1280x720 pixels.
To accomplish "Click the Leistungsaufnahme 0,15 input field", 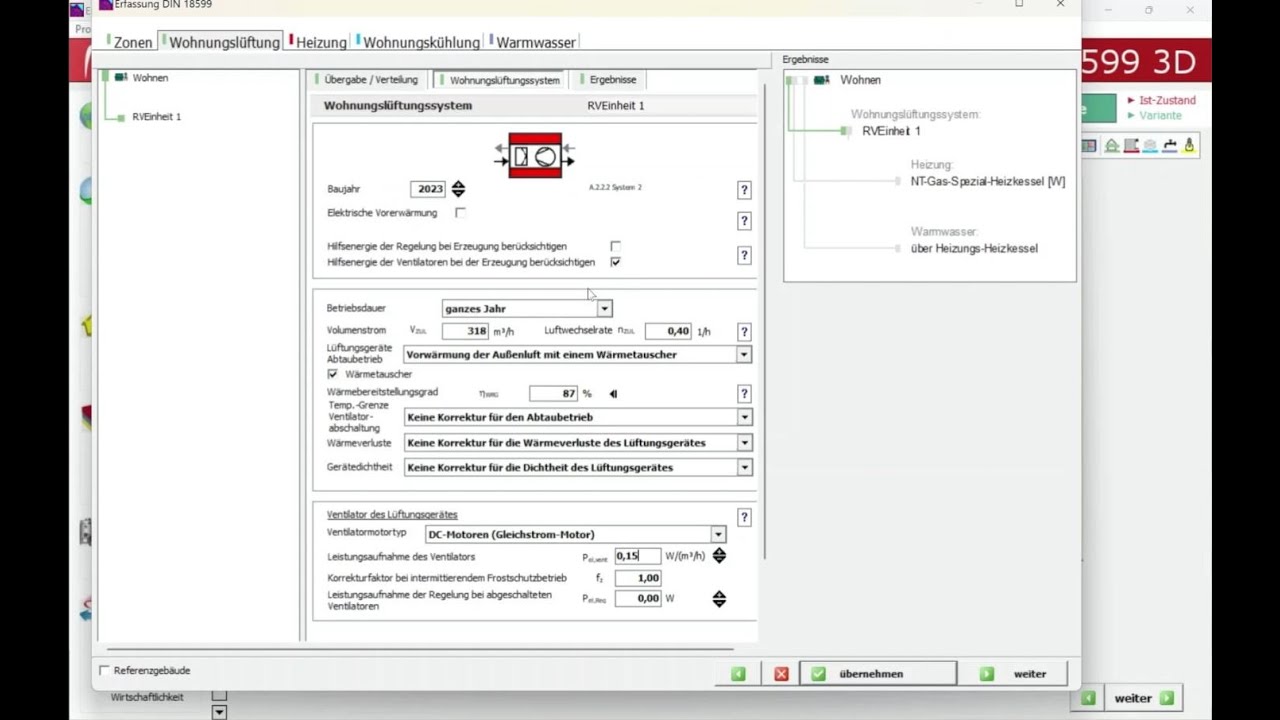I will pyautogui.click(x=638, y=556).
